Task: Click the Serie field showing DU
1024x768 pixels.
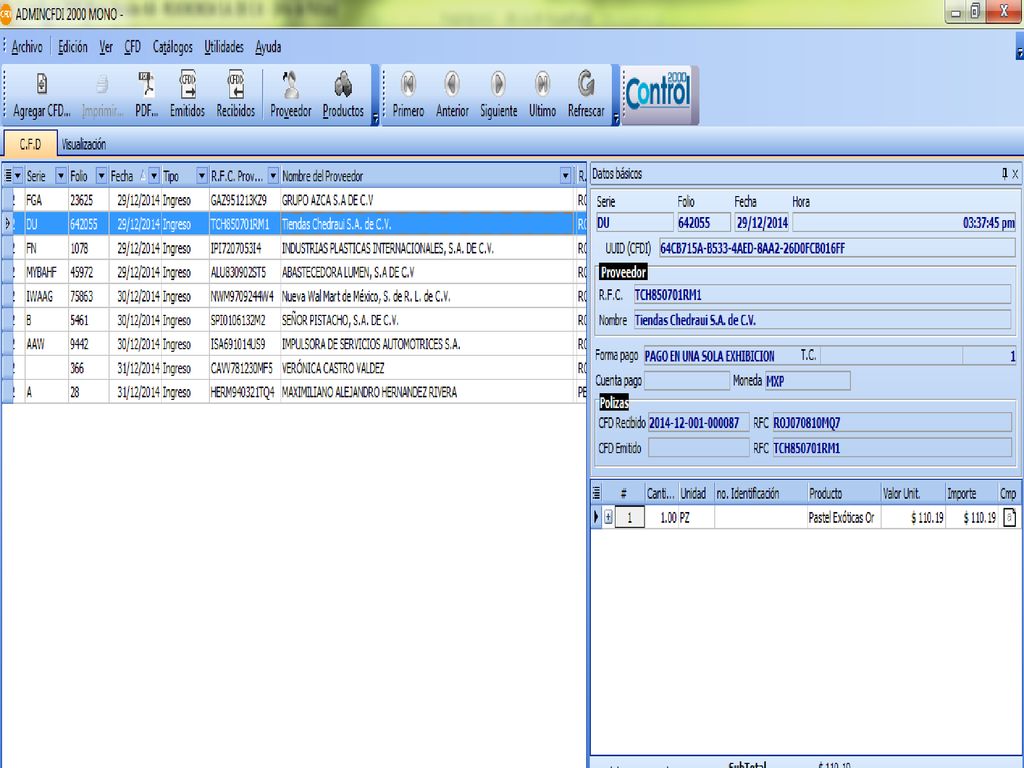Action: (634, 223)
